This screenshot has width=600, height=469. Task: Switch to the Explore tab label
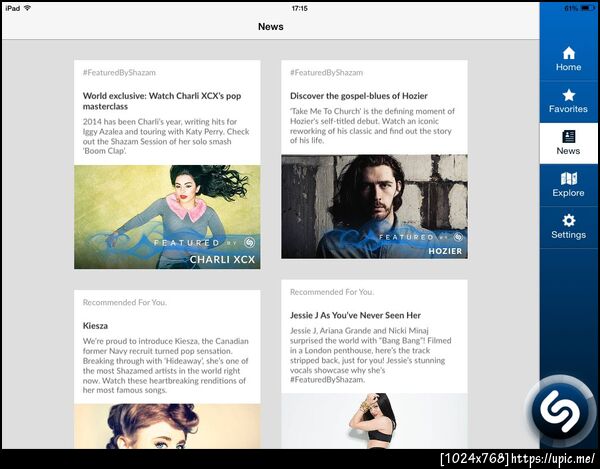point(568,193)
